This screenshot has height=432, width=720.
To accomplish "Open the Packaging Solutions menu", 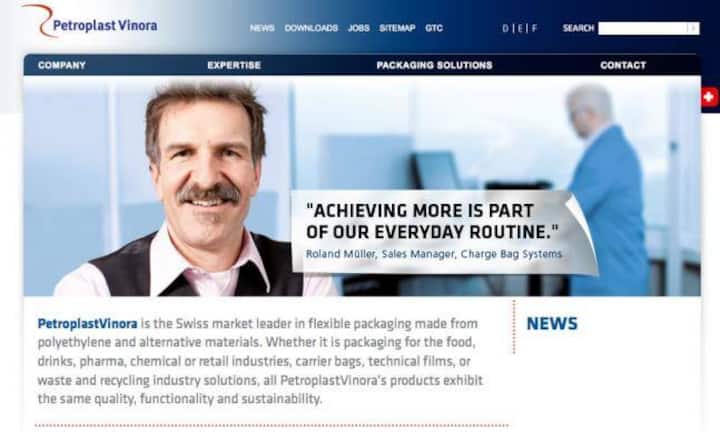I will click(x=434, y=65).
